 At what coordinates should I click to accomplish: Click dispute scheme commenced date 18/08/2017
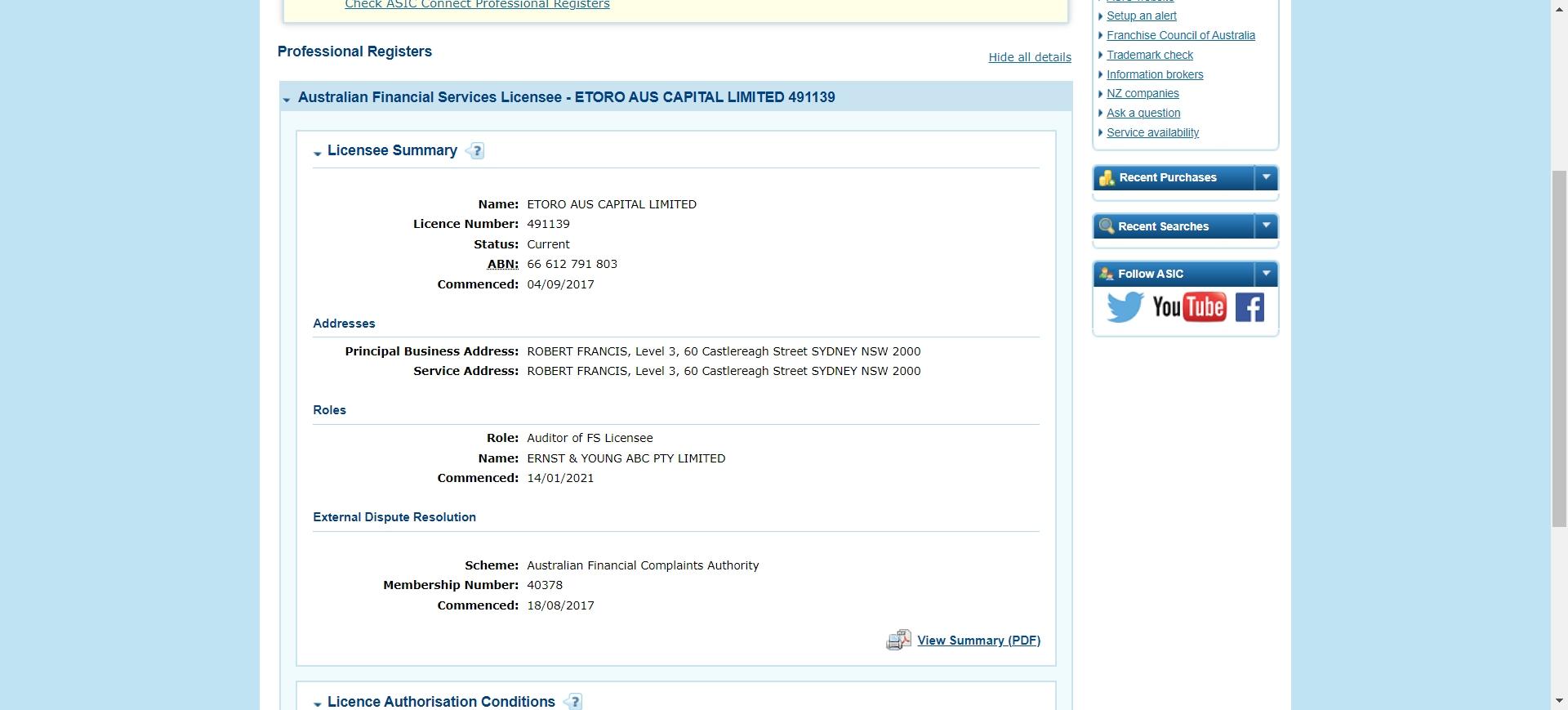(x=560, y=605)
